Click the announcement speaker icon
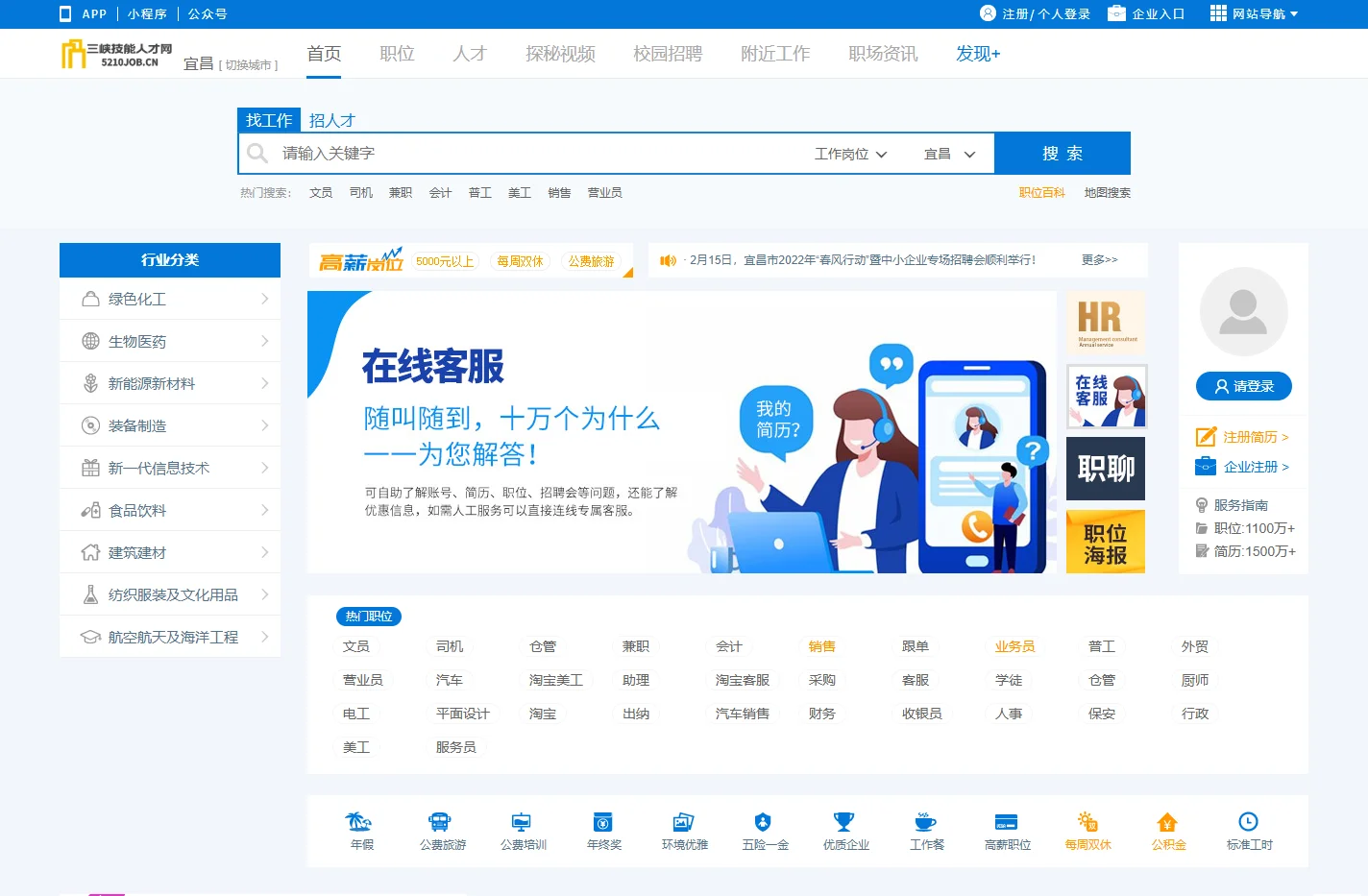The width and height of the screenshot is (1368, 896). pyautogui.click(x=668, y=260)
